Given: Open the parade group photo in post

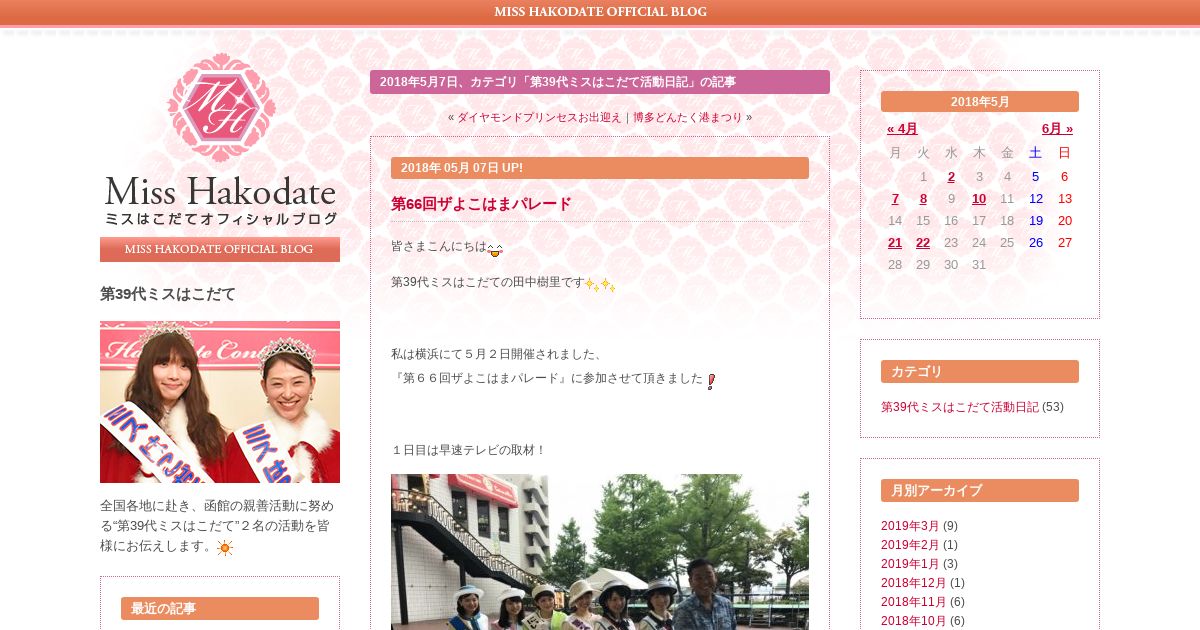Looking at the screenshot, I should click(600, 552).
